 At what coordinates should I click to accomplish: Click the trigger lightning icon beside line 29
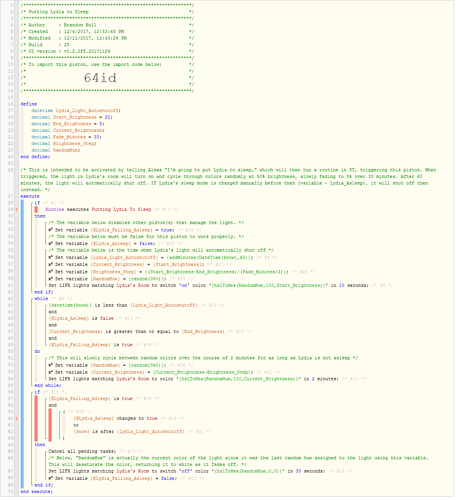16,210
